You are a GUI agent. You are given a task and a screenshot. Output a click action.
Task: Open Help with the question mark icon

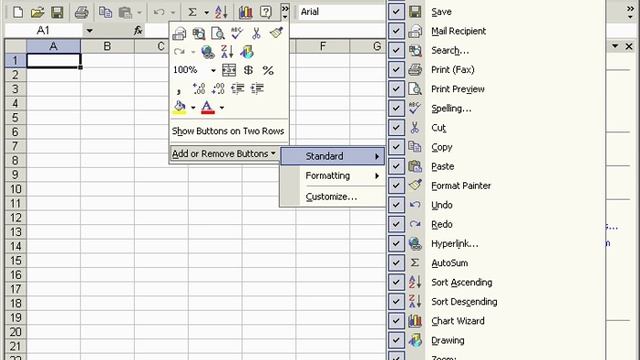[x=266, y=12]
